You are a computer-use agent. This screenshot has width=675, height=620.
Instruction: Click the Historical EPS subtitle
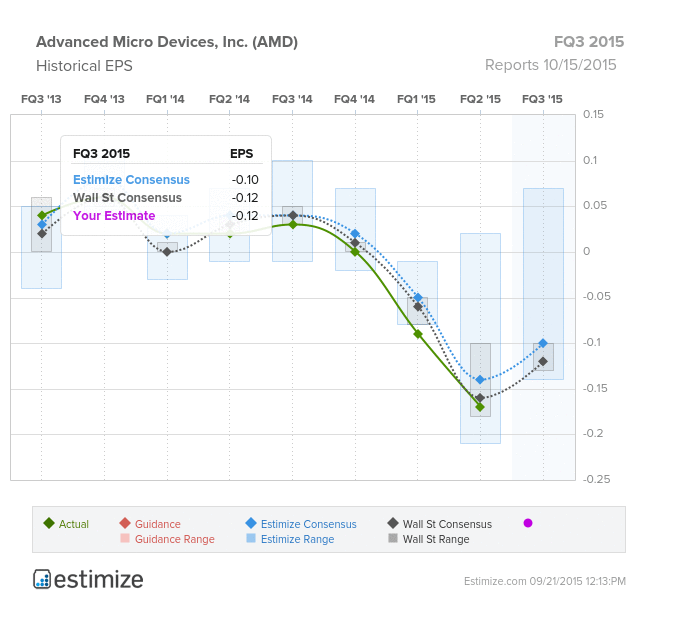84,66
